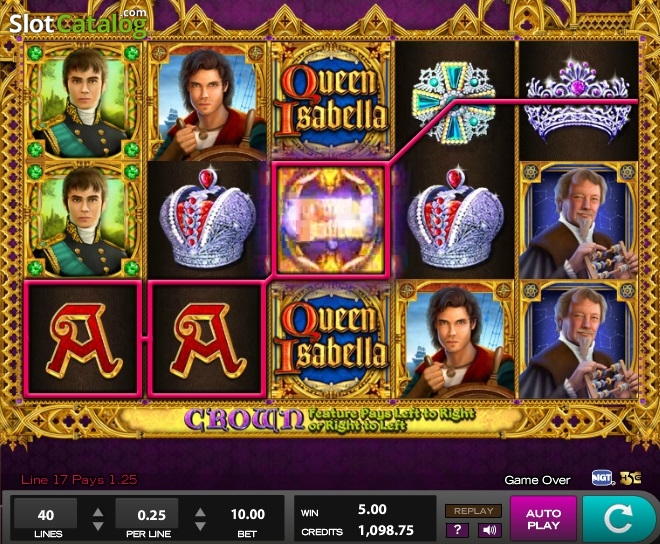The height and width of the screenshot is (544, 660).
Task: Start Auto Play mode
Action: [543, 518]
